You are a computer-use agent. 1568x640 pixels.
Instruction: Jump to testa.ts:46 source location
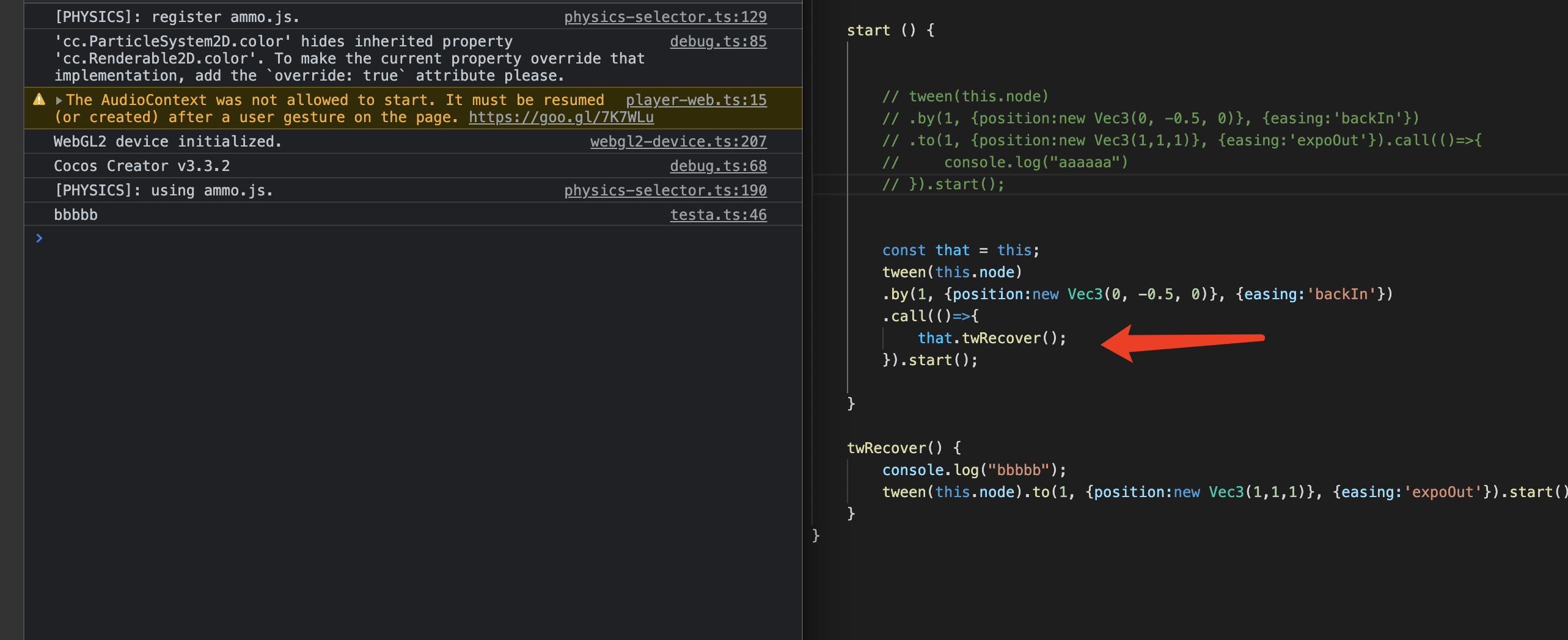click(x=718, y=215)
